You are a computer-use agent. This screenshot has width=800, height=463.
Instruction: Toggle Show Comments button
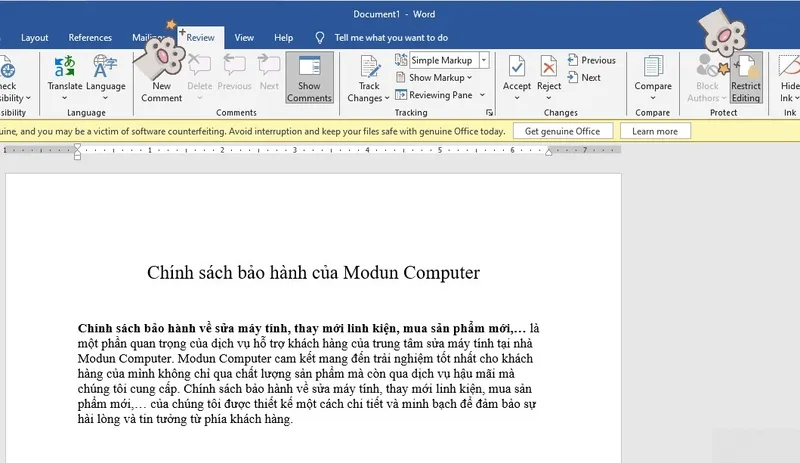[x=309, y=77]
